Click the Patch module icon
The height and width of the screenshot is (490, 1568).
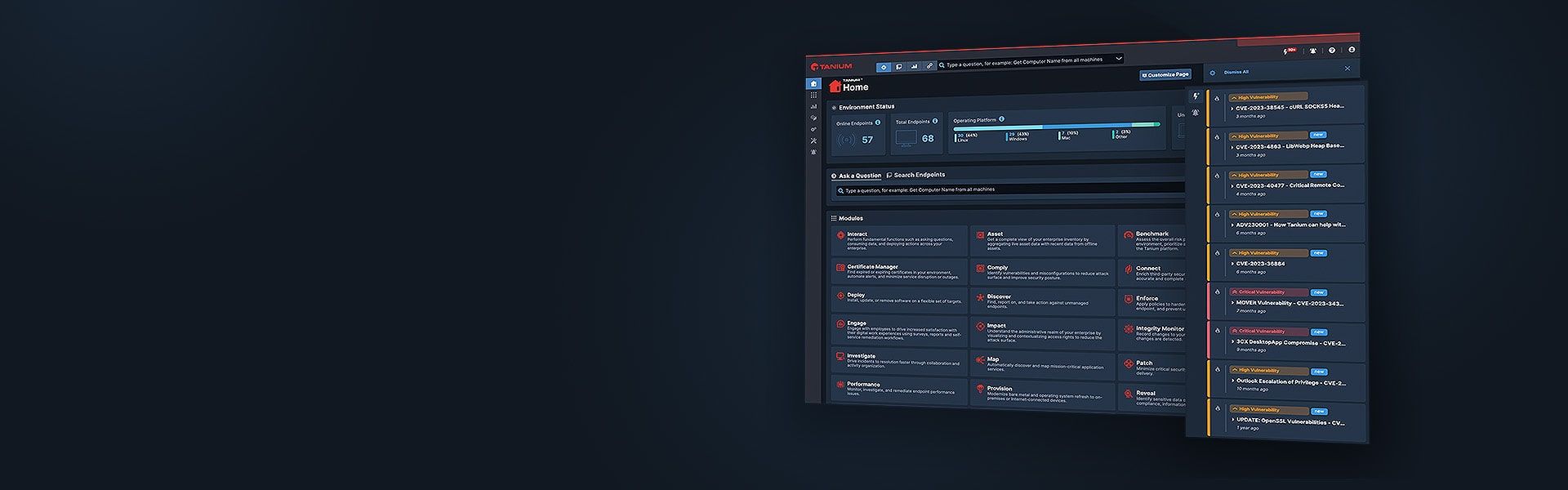point(1128,364)
